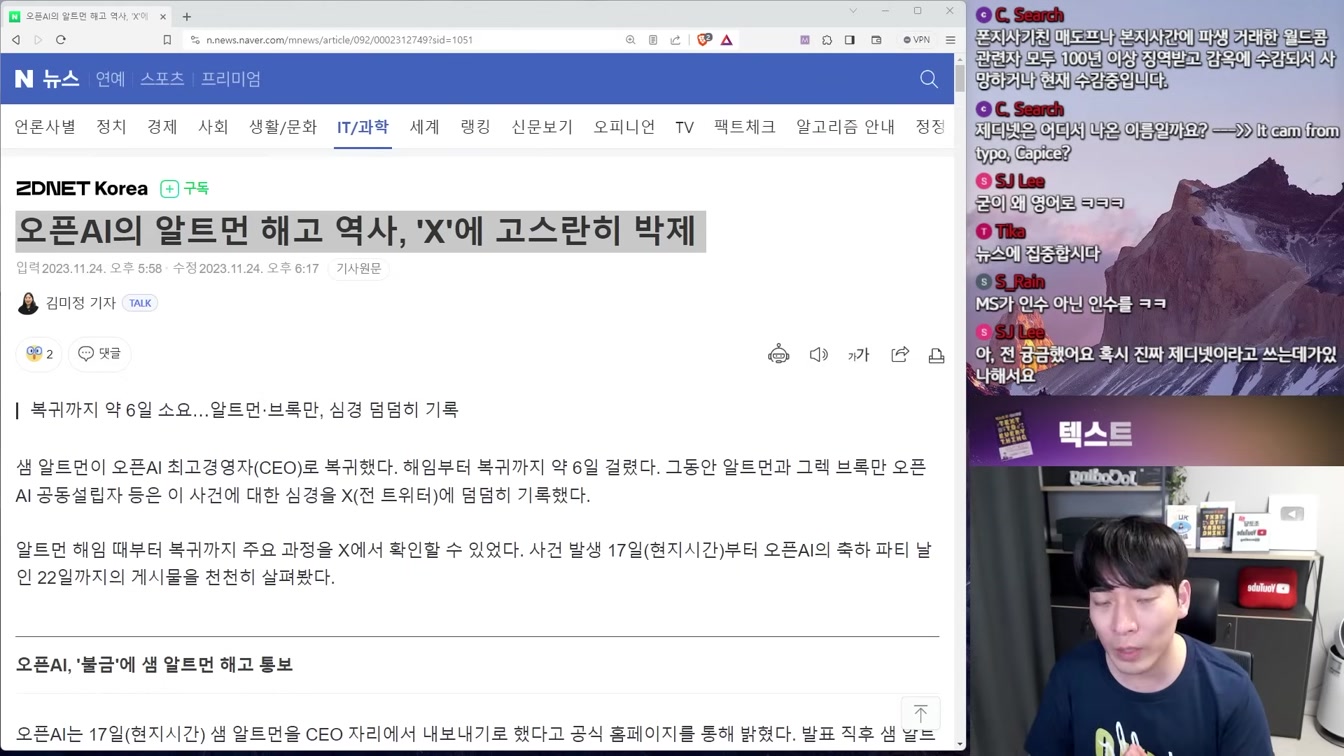Click the scroll-to-top arrow button
This screenshot has width=1344, height=756.
(x=920, y=713)
